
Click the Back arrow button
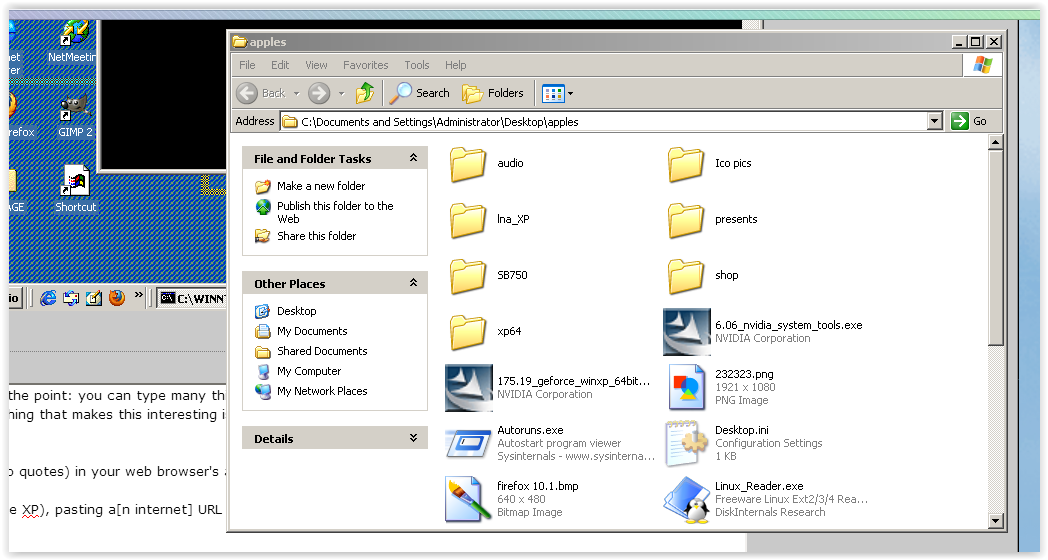(247, 93)
